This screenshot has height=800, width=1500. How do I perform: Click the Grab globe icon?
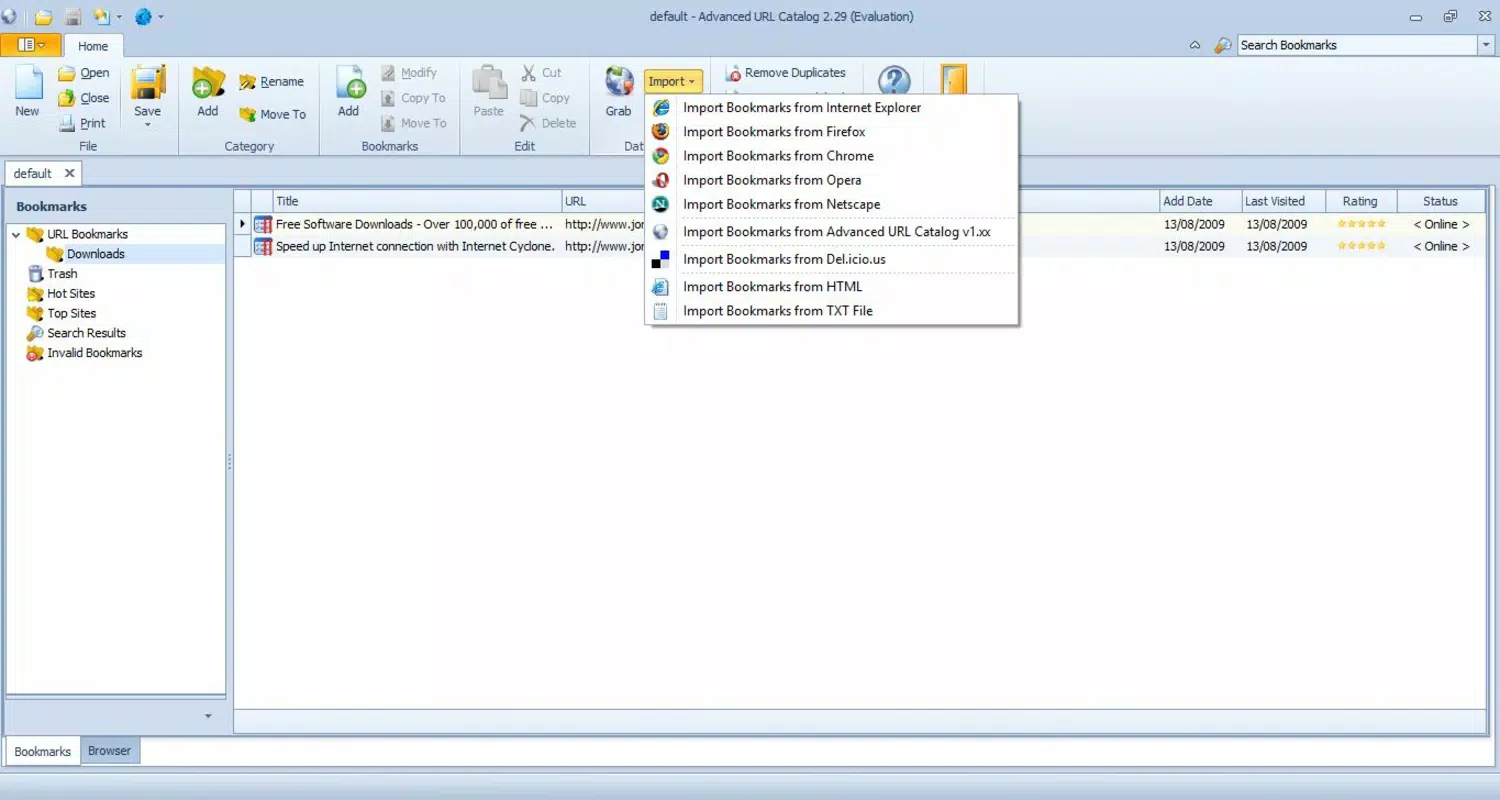(x=619, y=82)
